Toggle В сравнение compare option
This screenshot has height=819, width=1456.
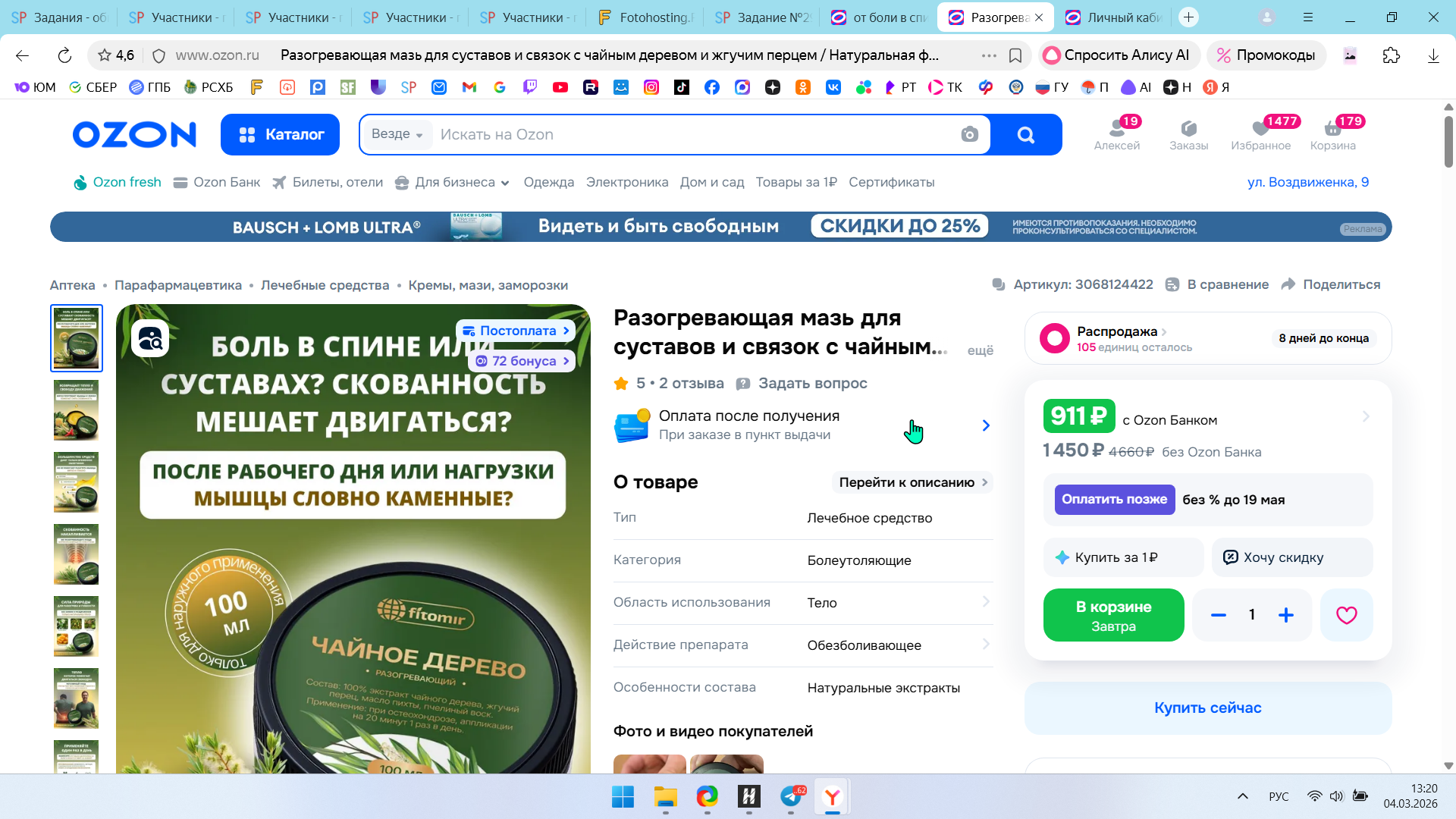[1217, 284]
